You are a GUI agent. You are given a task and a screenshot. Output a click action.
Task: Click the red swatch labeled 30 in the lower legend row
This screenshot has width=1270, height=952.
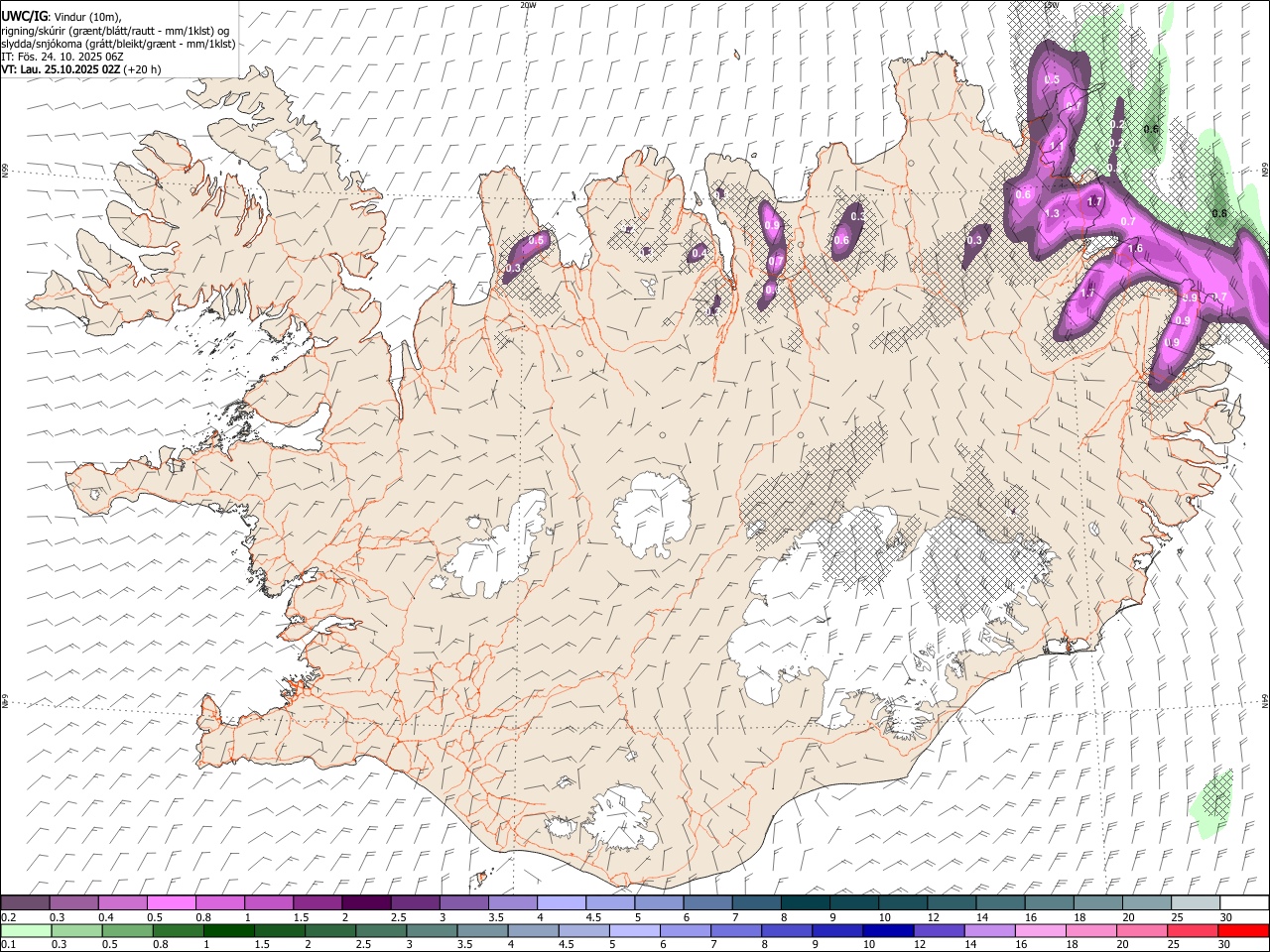pos(1243,930)
